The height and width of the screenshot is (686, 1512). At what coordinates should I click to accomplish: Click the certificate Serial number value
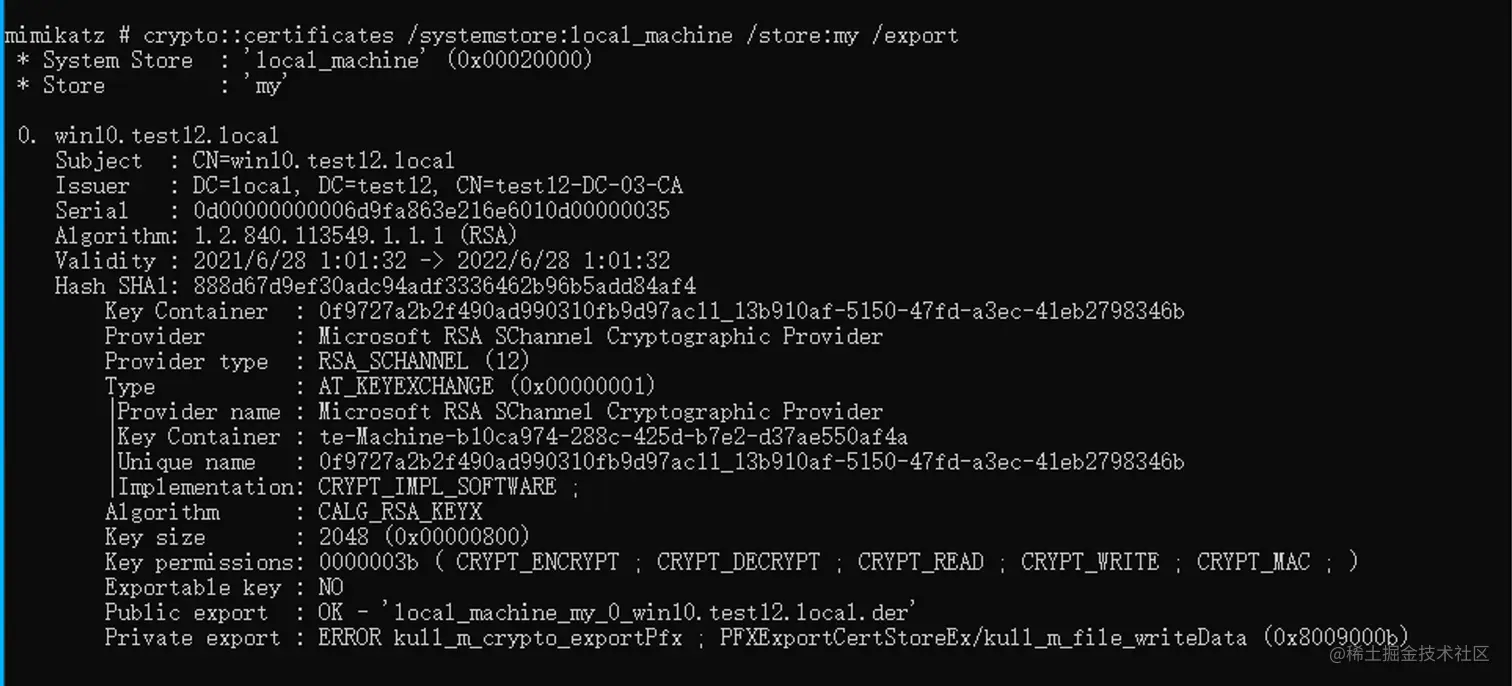[x=431, y=210]
